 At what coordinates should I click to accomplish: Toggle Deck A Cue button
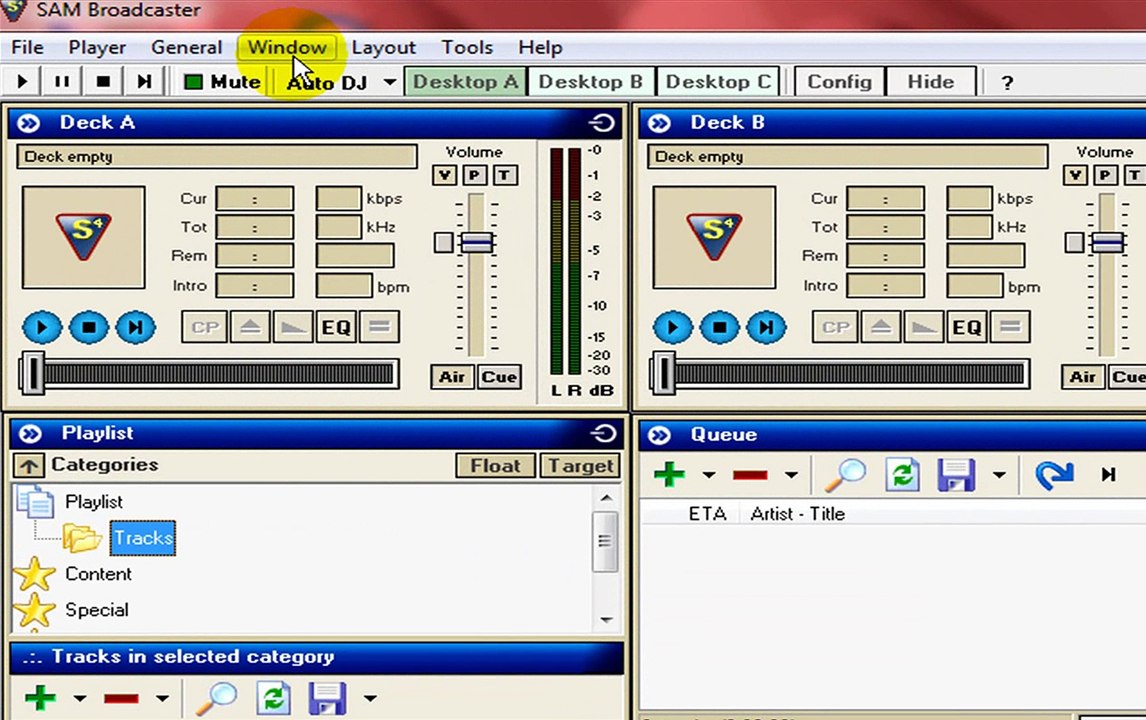pos(499,377)
